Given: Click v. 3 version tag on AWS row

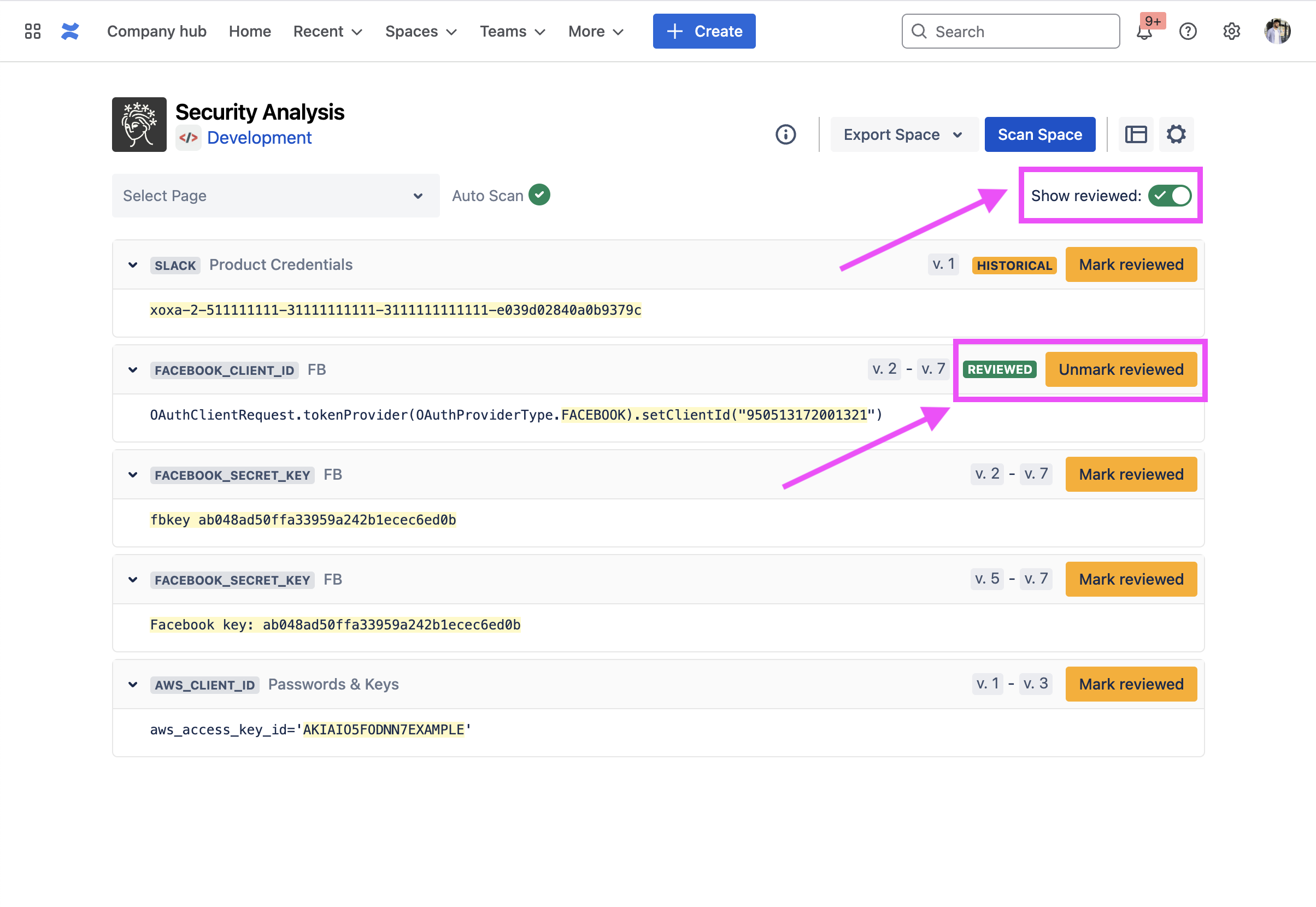Looking at the screenshot, I should click(1035, 684).
